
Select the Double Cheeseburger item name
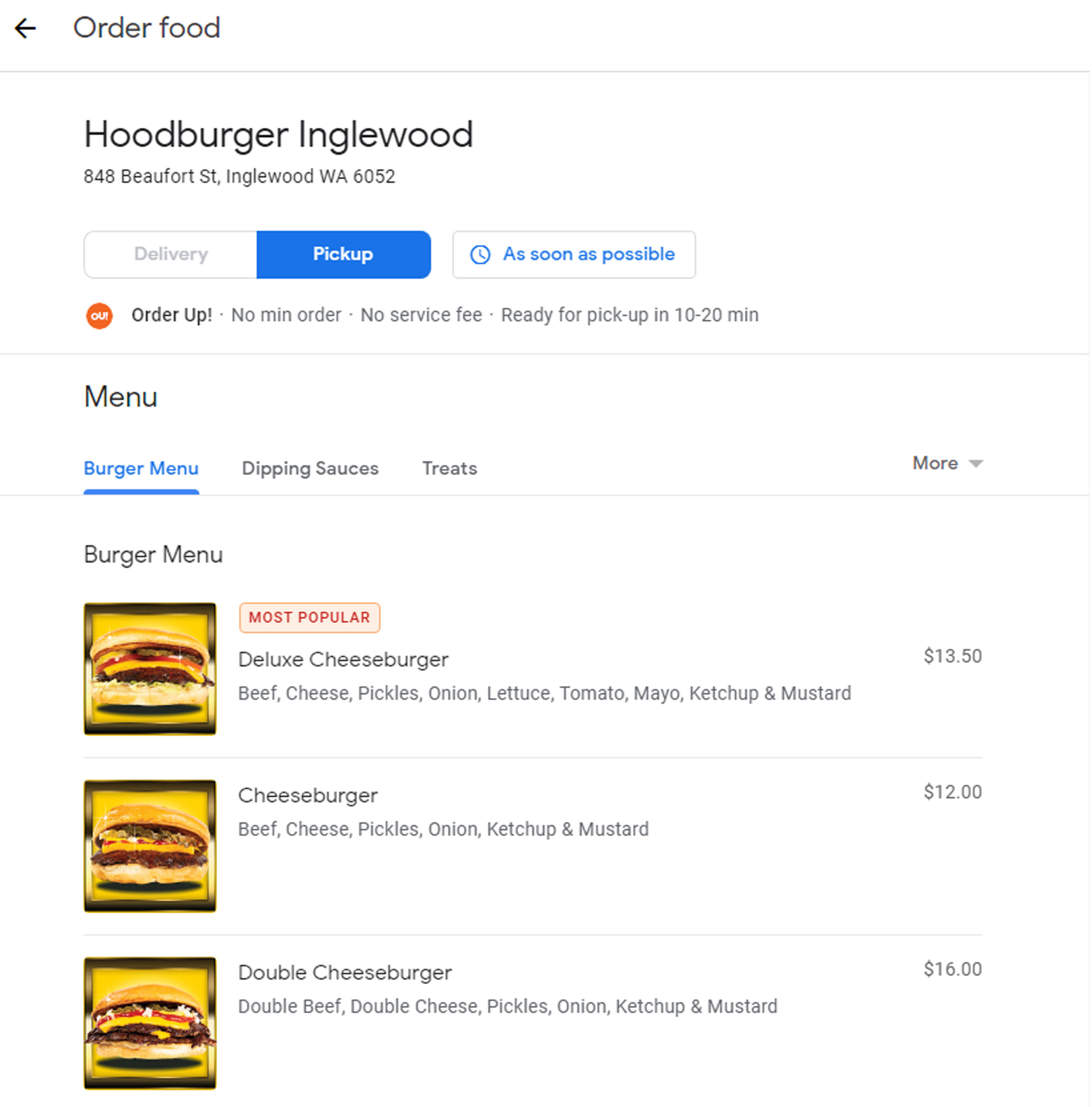[345, 972]
